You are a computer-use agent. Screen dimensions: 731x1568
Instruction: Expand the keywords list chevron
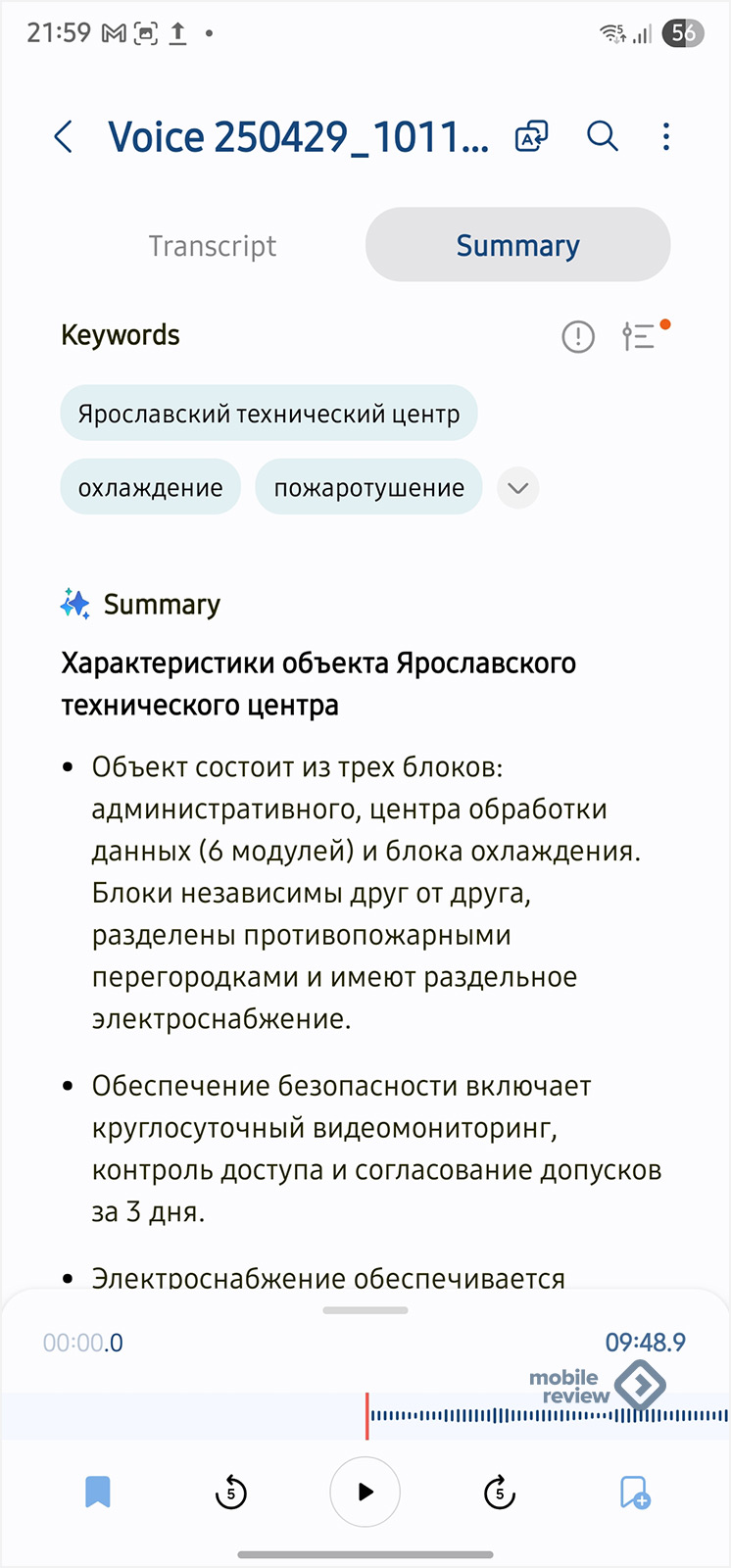coord(518,488)
